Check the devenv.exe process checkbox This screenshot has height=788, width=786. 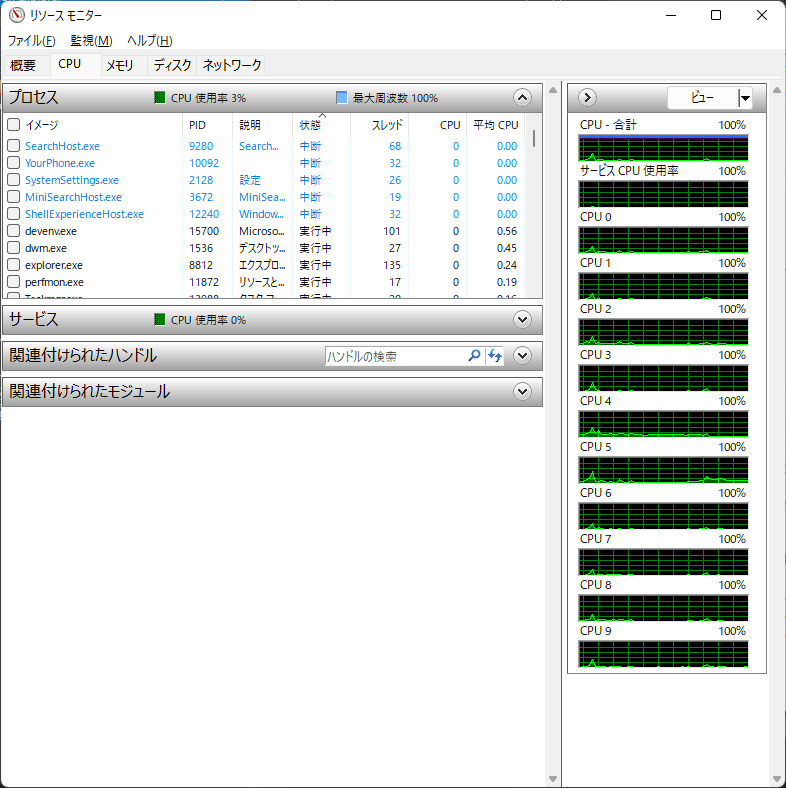14,231
